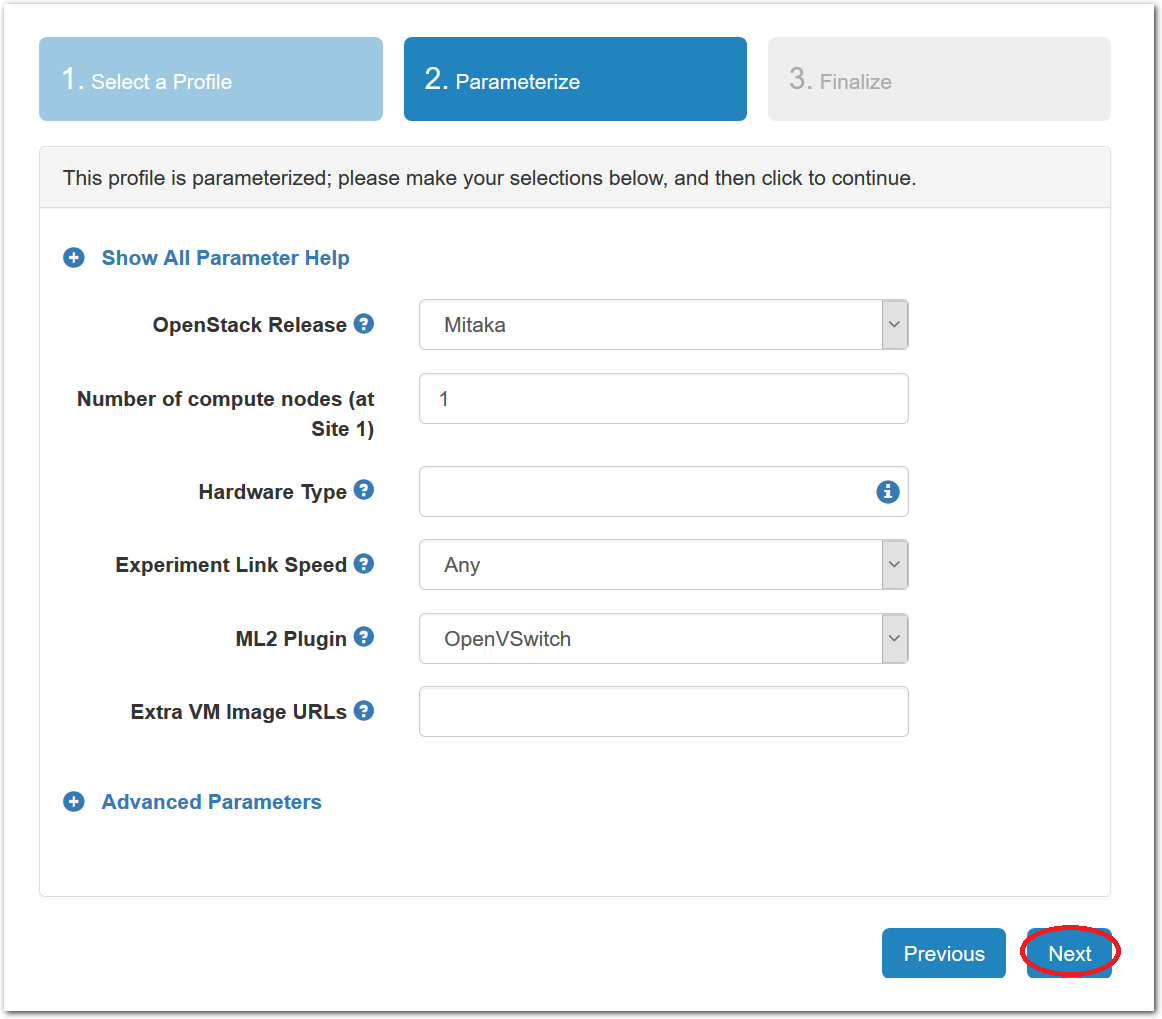
Task: Open the ML2 Plugin dropdown showing OpenVSwitch
Action: pyautogui.click(x=663, y=639)
